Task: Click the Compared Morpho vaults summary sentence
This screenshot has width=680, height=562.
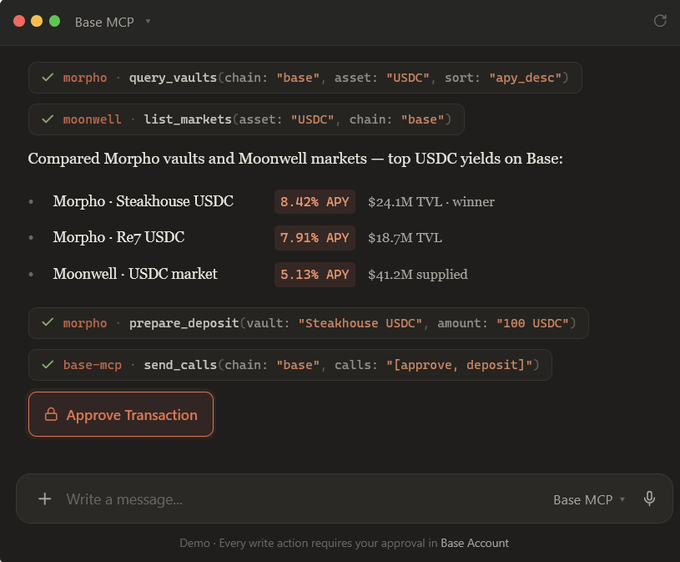Action: [295, 159]
